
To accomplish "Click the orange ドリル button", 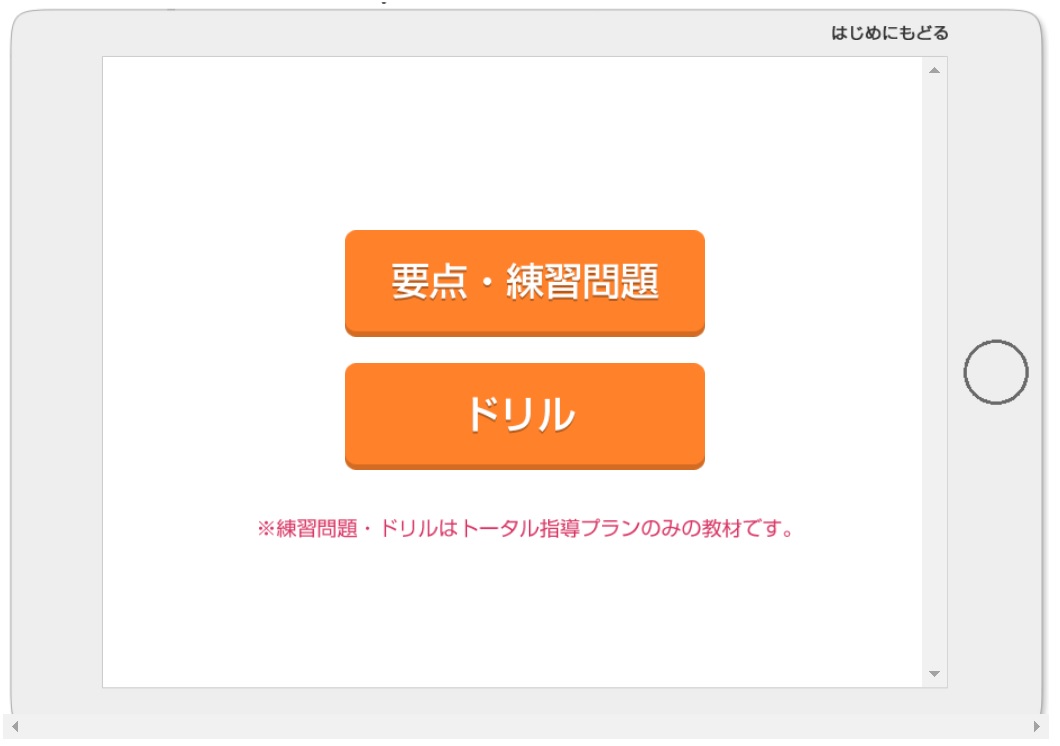I will (525, 416).
